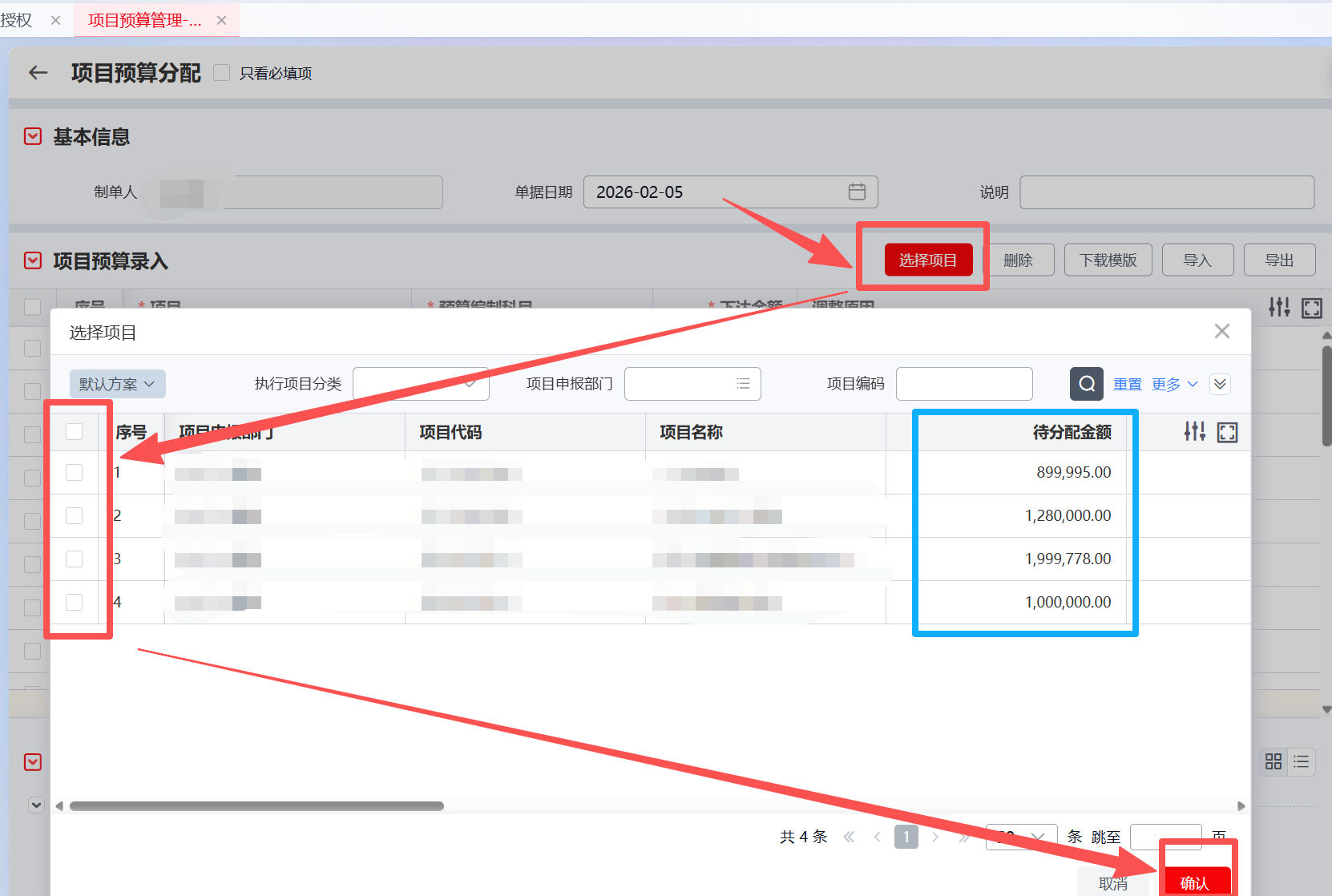The image size is (1332, 896).
Task: Click the 下载模版 button
Action: click(1108, 260)
